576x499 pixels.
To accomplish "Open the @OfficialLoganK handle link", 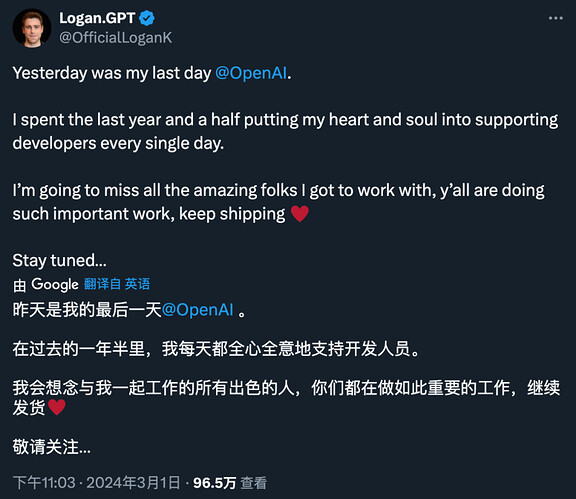I will 115,37.
